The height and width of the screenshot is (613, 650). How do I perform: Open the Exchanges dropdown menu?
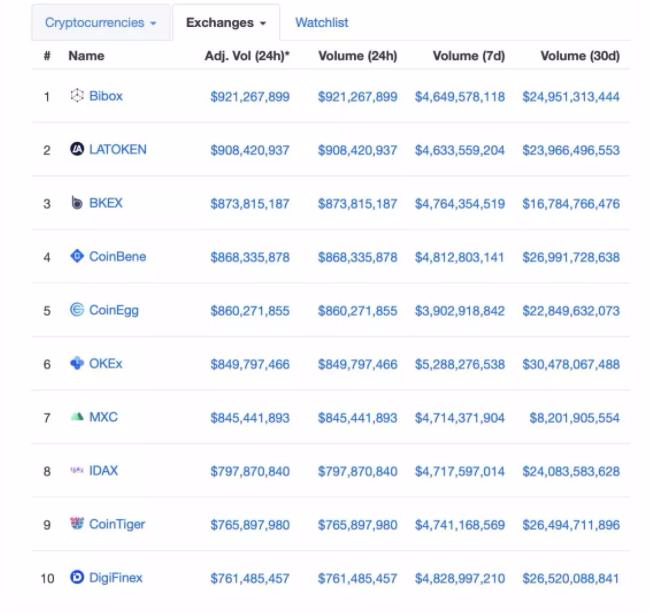[226, 23]
